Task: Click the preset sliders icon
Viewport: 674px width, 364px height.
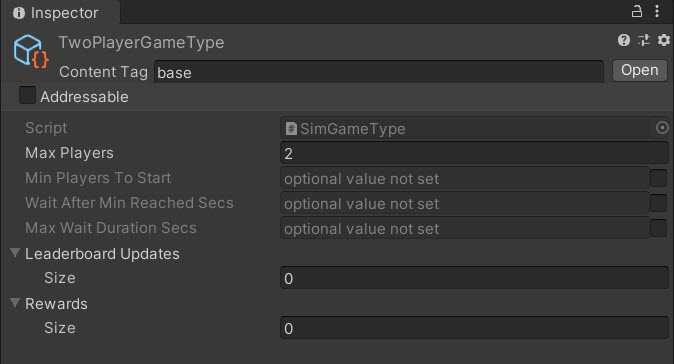Action: coord(643,40)
